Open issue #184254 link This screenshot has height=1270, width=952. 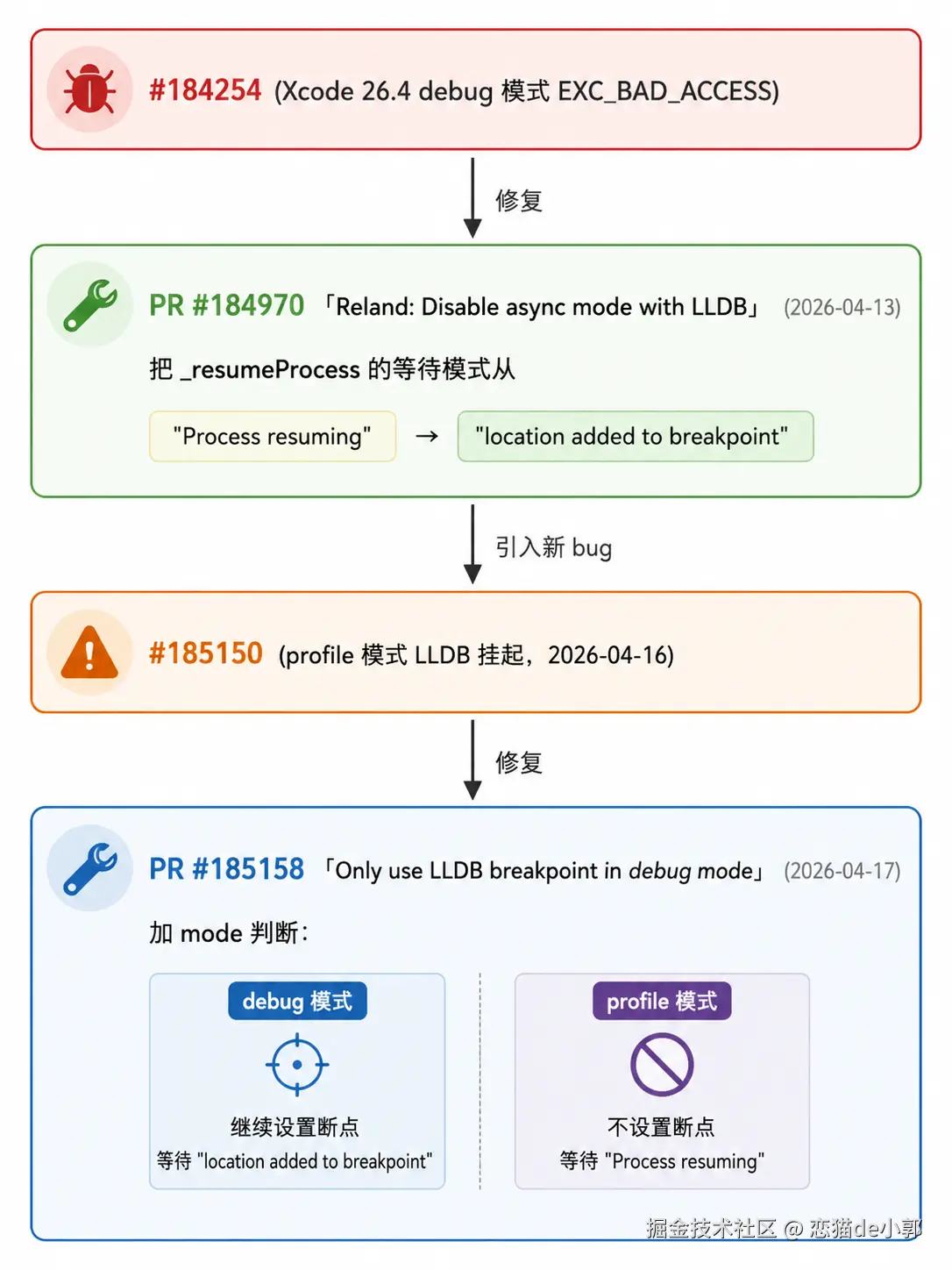pos(205,90)
